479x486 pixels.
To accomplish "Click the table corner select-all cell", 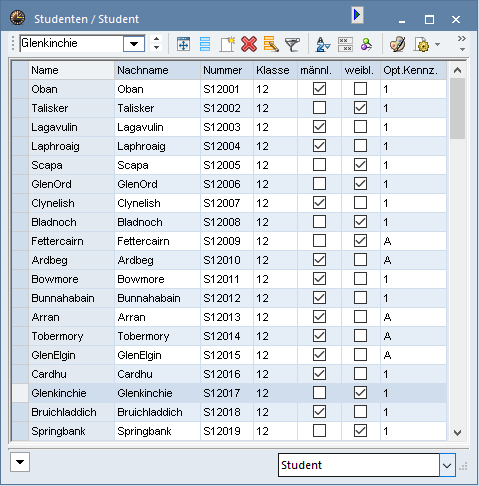I will pos(20,70).
